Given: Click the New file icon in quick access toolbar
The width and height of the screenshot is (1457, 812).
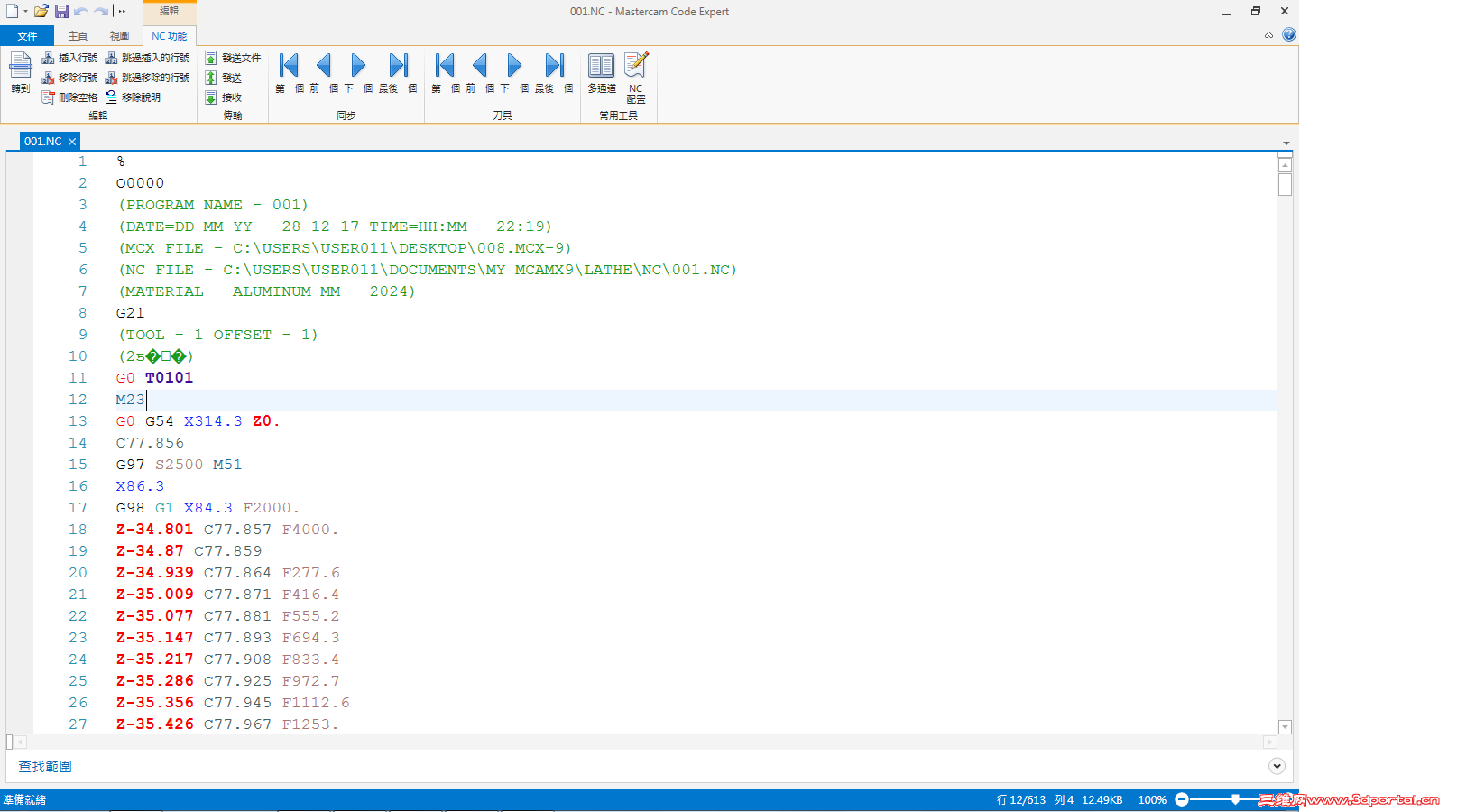Looking at the screenshot, I should click(x=12, y=11).
